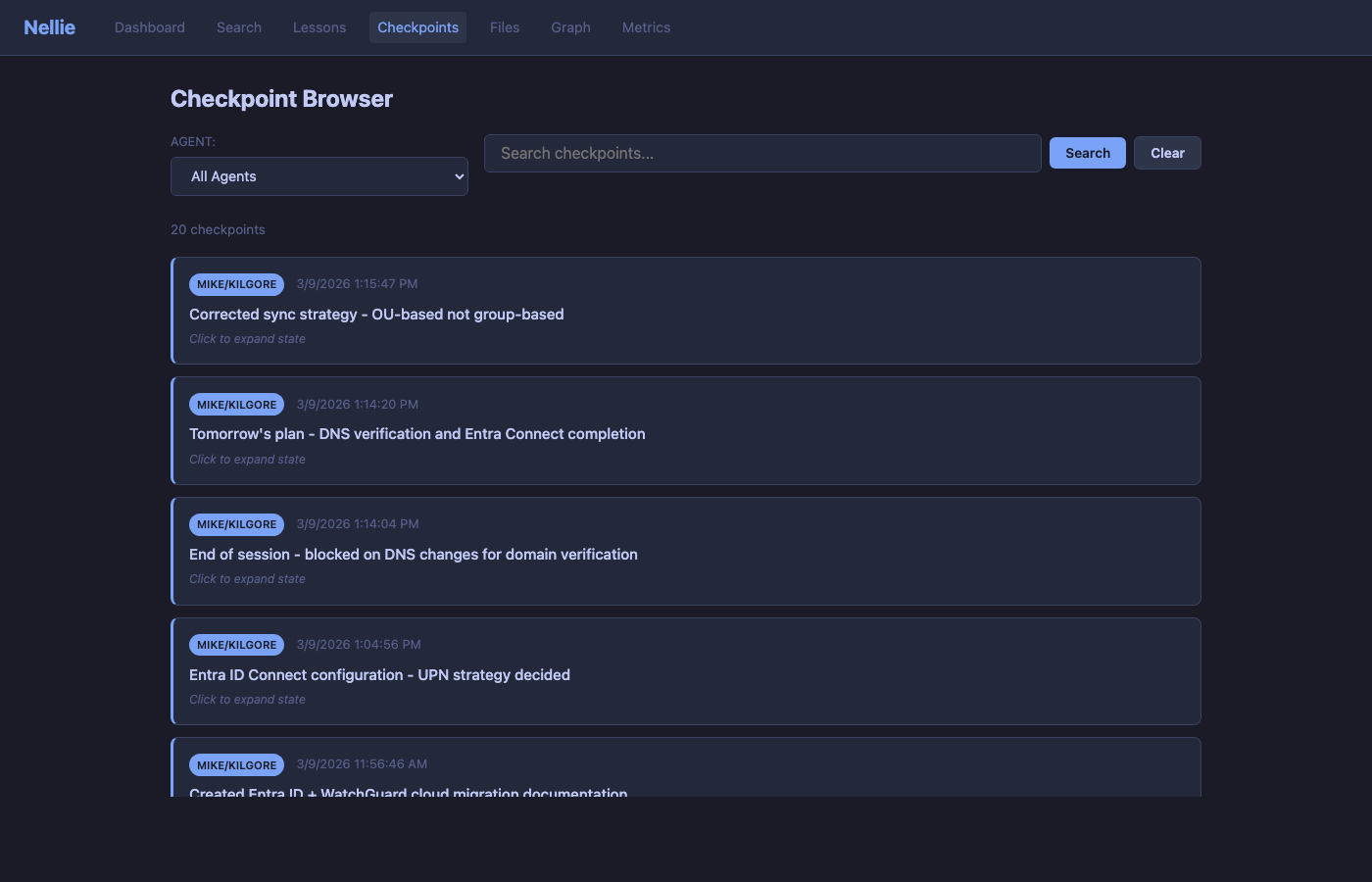Image resolution: width=1372 pixels, height=882 pixels.
Task: Select the Checkpoints tab
Action: [x=417, y=27]
